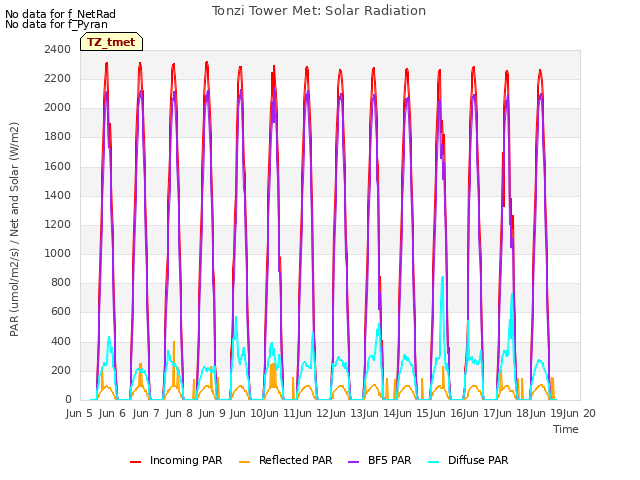Click the x-axis label Time

566,429
